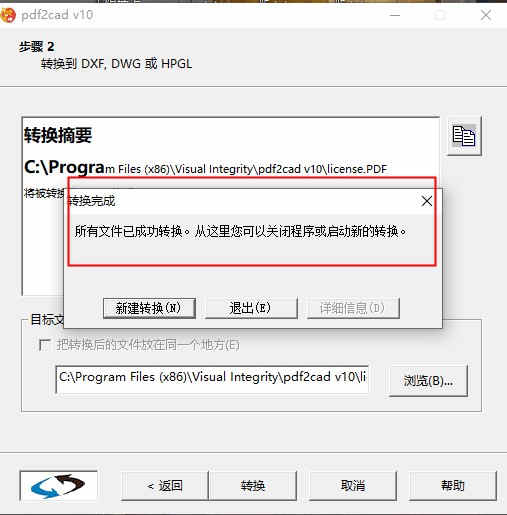
Task: Open folder picker with 浏览(B)...
Action: (x=428, y=381)
